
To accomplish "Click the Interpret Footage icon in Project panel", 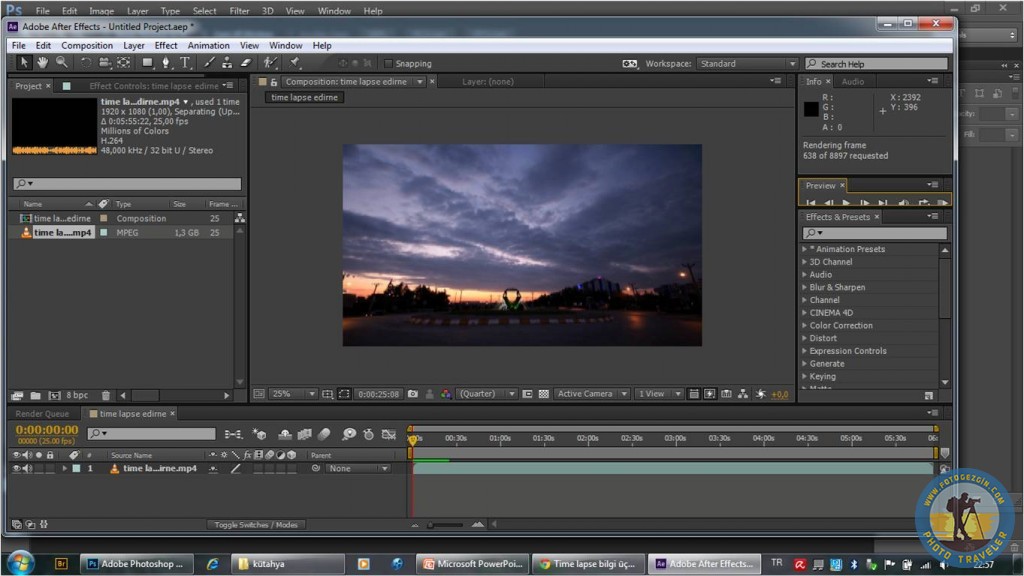I will click(17, 395).
